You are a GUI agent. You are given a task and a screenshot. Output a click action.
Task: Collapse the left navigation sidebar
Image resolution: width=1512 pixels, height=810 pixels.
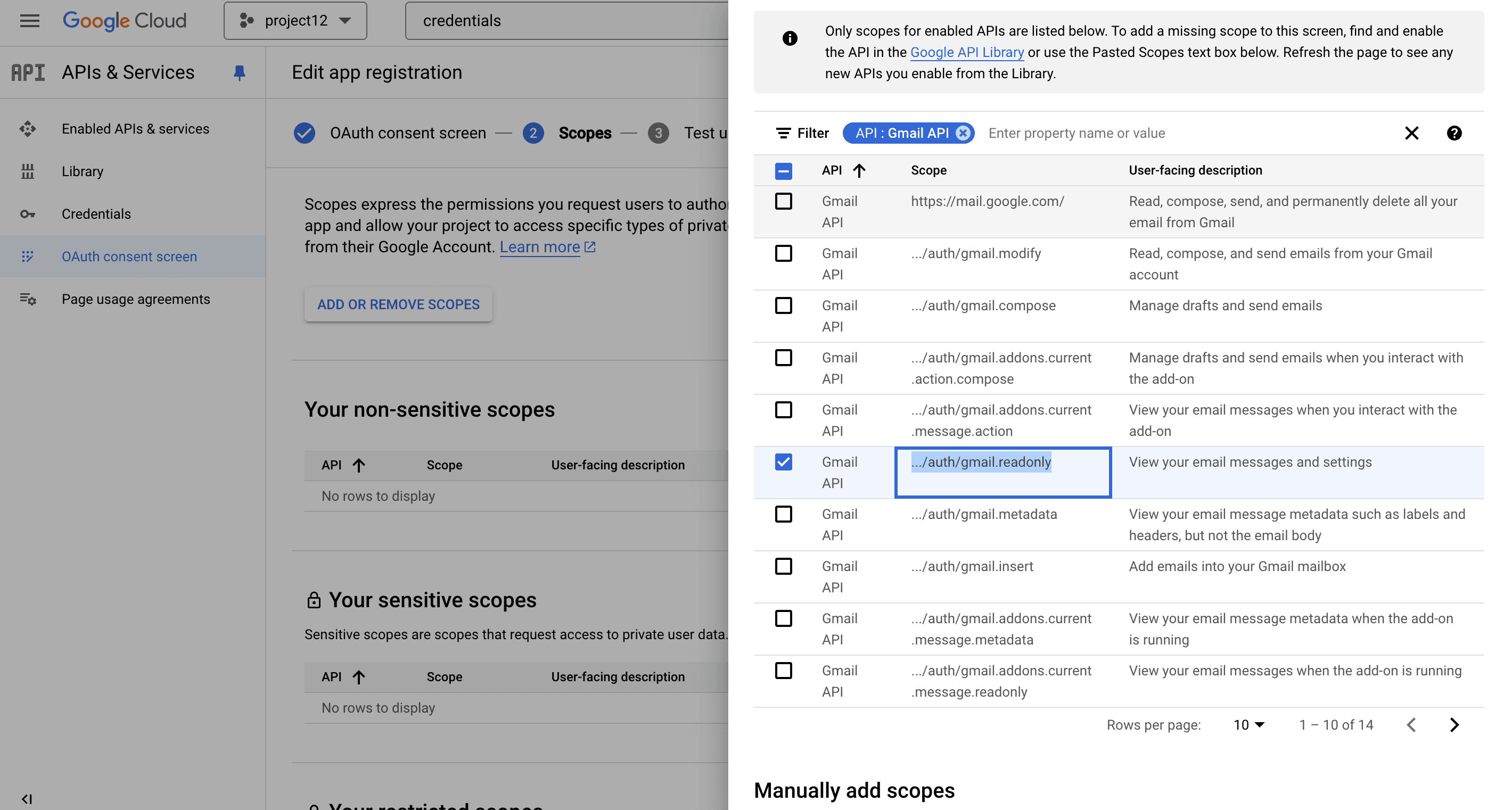27,799
